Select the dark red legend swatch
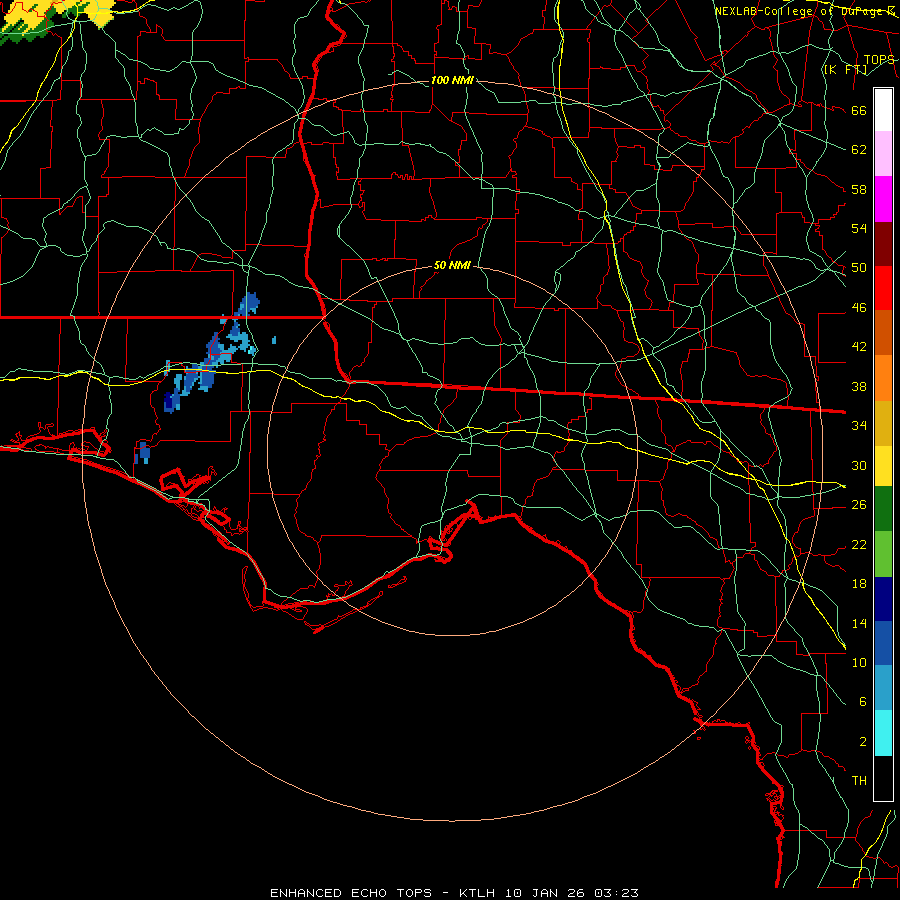Viewport: 900px width, 900px height. pos(883,244)
